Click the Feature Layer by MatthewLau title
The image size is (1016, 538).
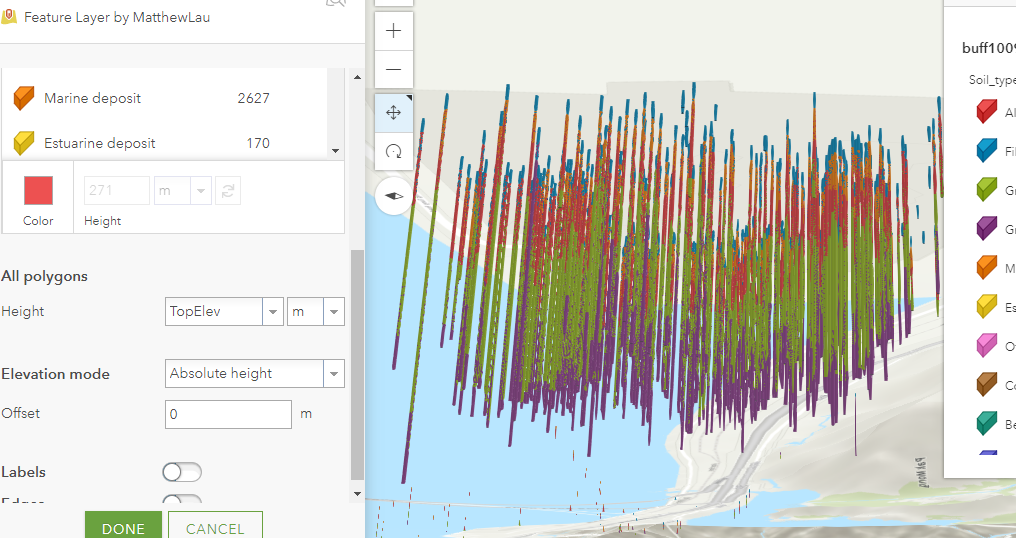click(x=117, y=18)
